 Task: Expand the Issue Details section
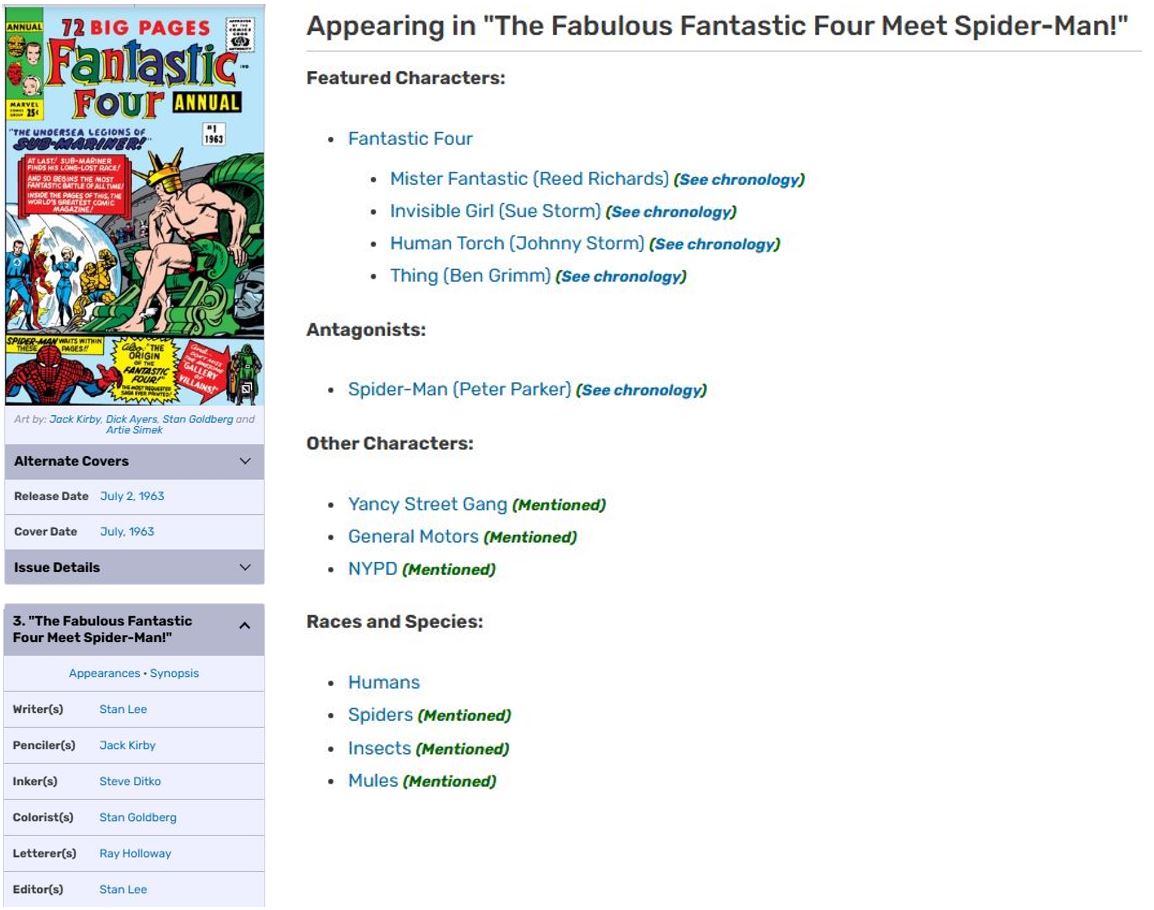[246, 567]
